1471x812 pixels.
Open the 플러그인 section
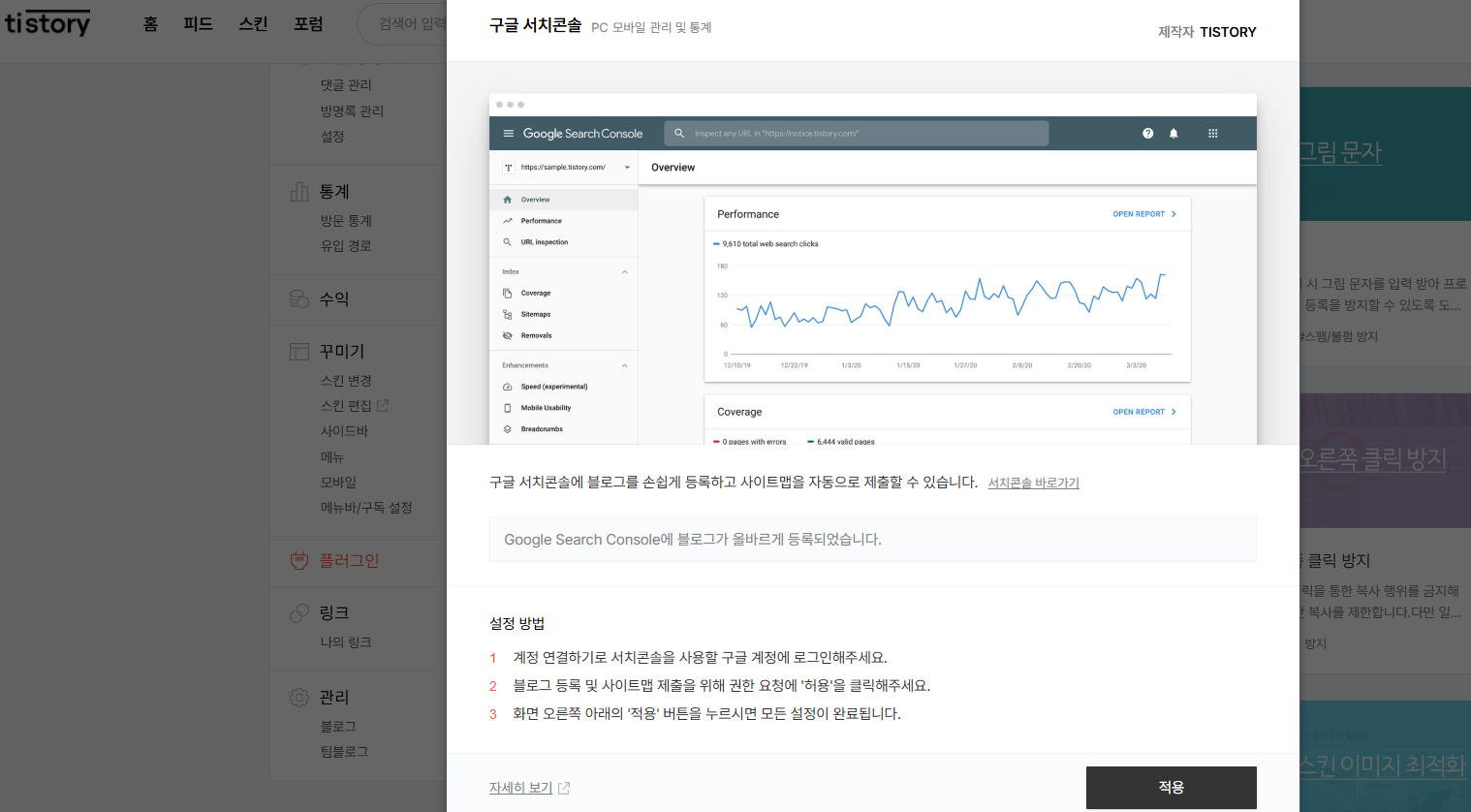(x=349, y=560)
